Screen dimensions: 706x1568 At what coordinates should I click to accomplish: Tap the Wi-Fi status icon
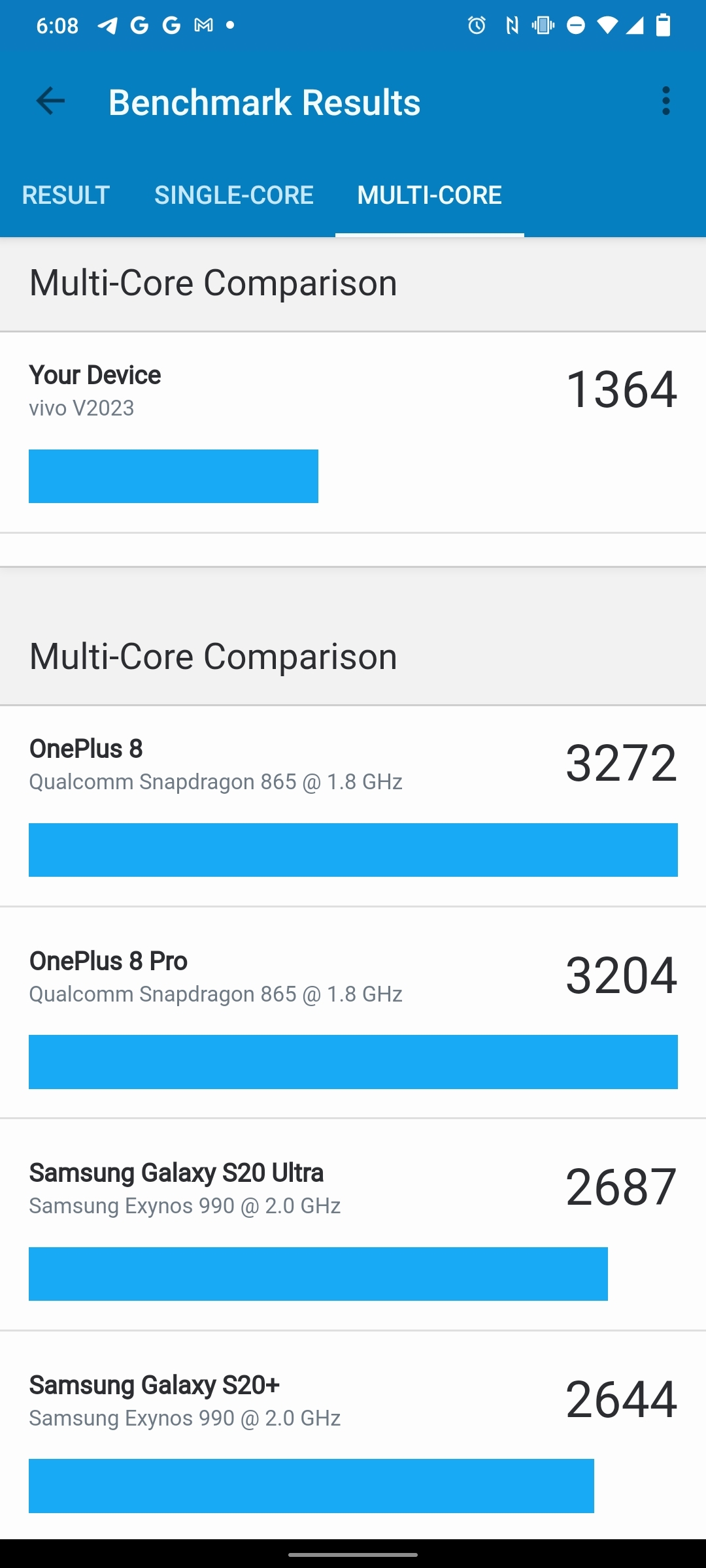(x=607, y=25)
